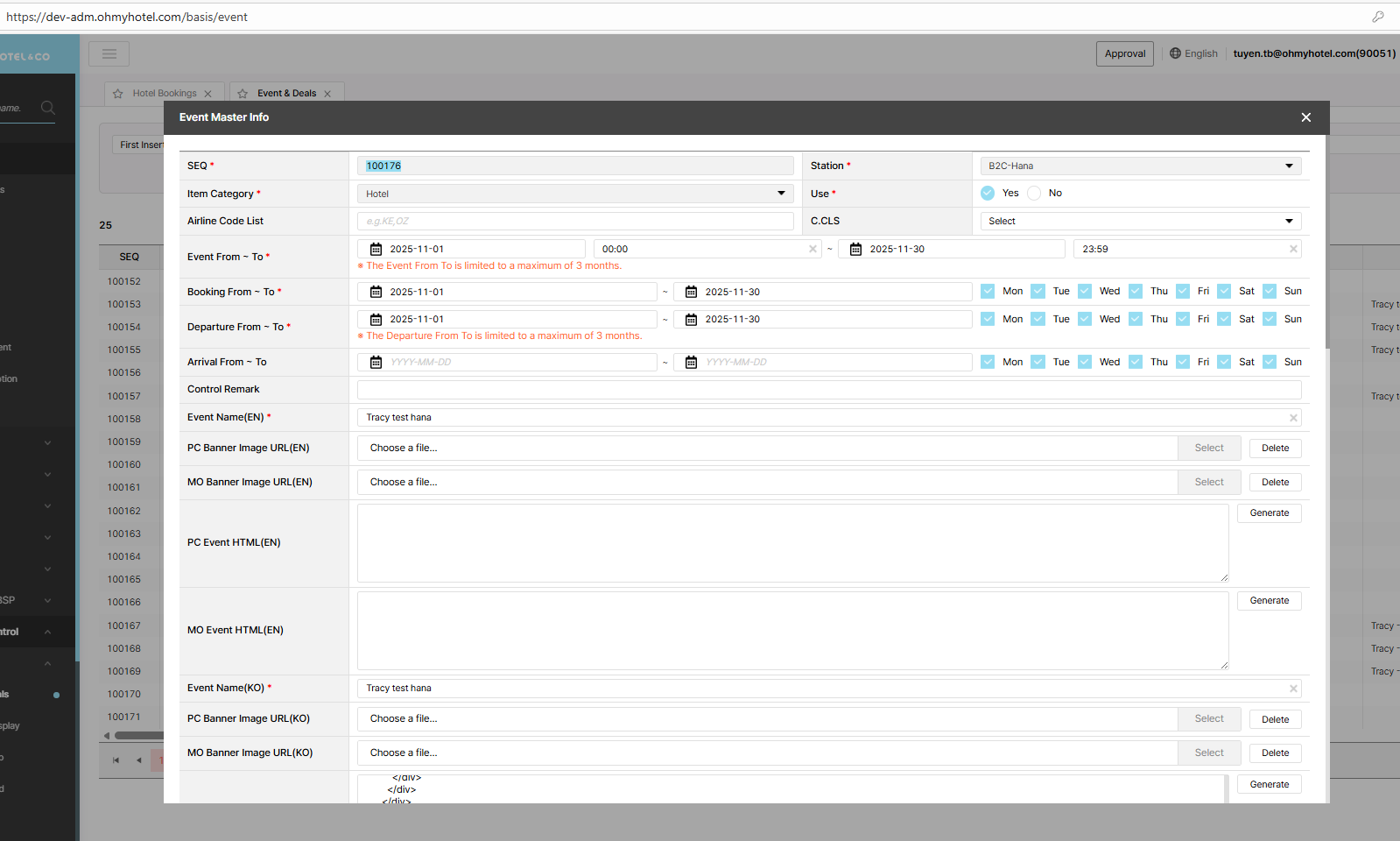Click the Control Remark input field
This screenshot has width=1400, height=841.
click(x=828, y=390)
